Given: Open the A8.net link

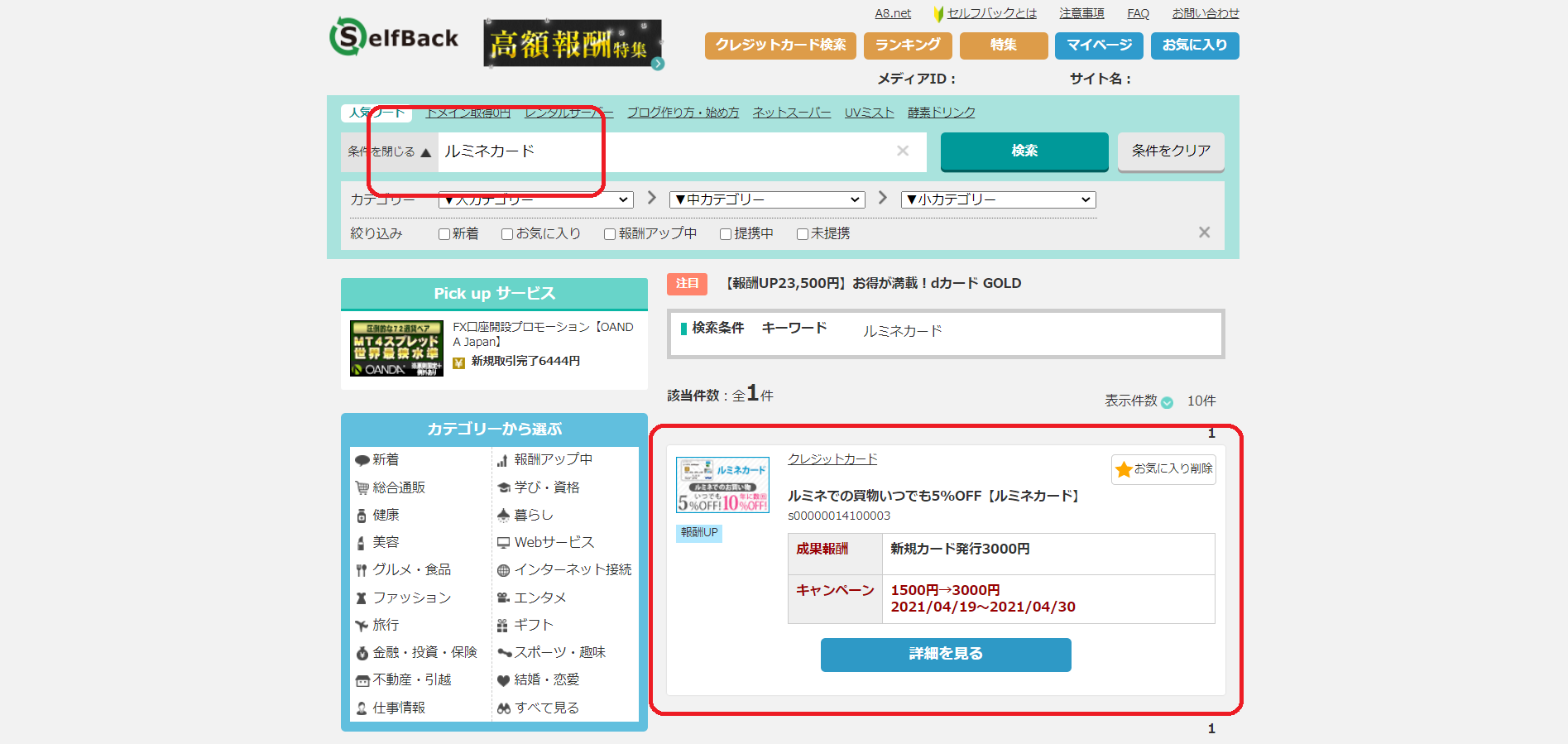Looking at the screenshot, I should pos(893,13).
